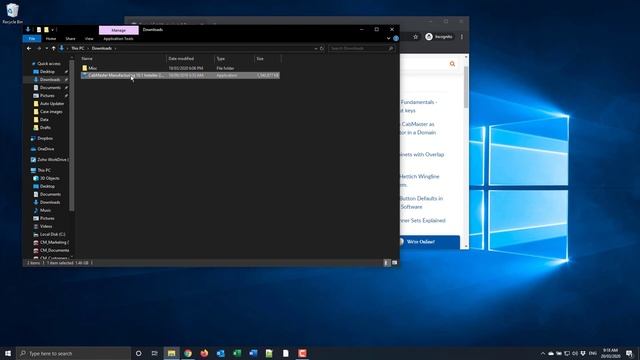The image size is (640, 360).
Task: Click Downloads in the address breadcrumb
Action: pyautogui.click(x=102, y=48)
